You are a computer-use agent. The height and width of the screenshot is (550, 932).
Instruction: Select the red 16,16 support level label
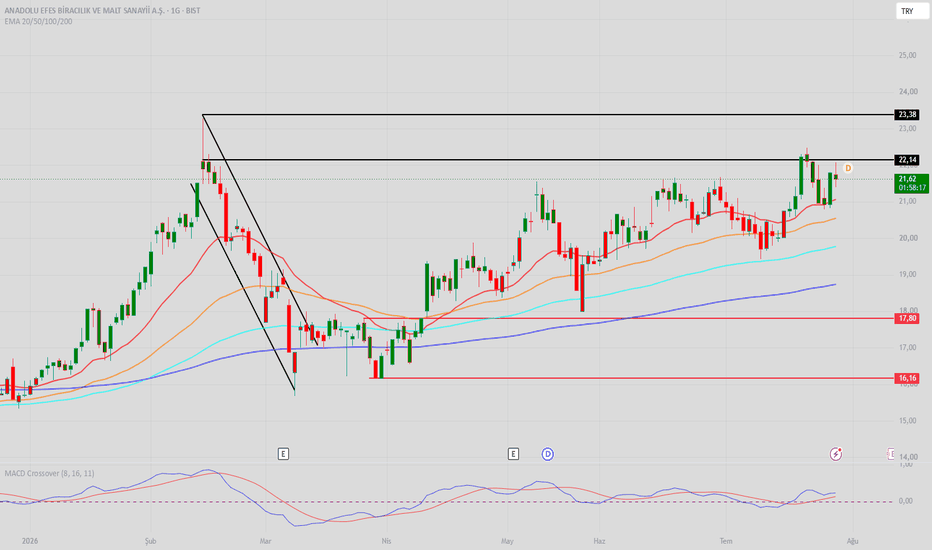pyautogui.click(x=907, y=378)
